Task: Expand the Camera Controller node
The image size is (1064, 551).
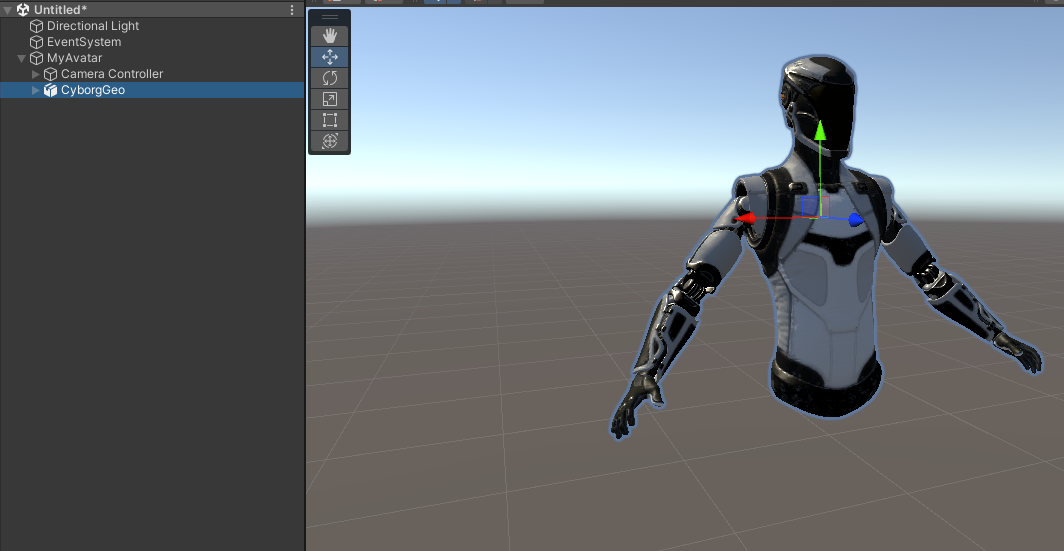Action: 37,74
